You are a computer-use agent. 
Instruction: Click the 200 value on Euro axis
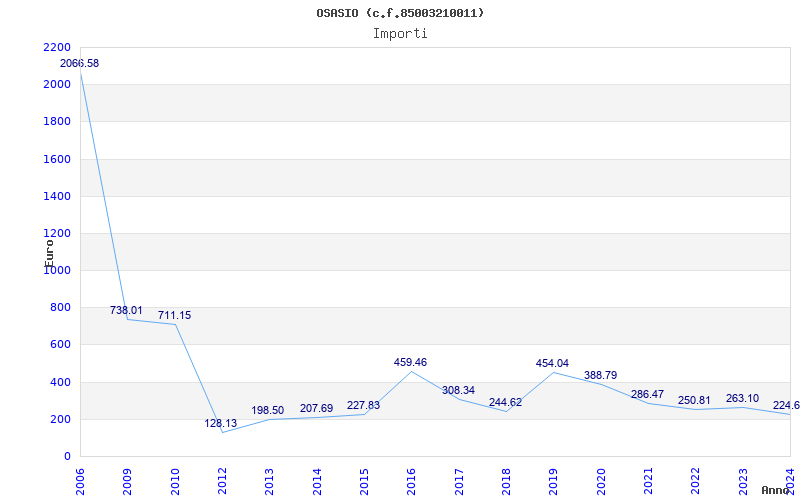pyautogui.click(x=60, y=419)
